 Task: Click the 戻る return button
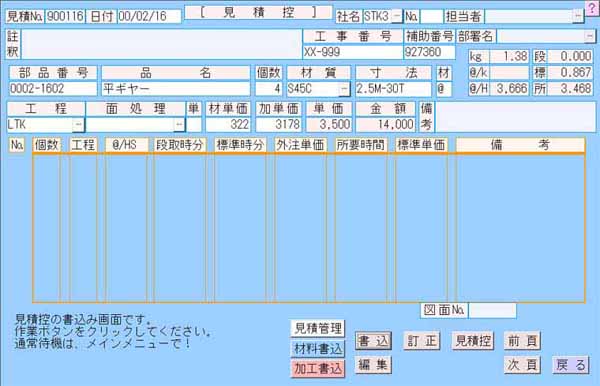(x=571, y=365)
